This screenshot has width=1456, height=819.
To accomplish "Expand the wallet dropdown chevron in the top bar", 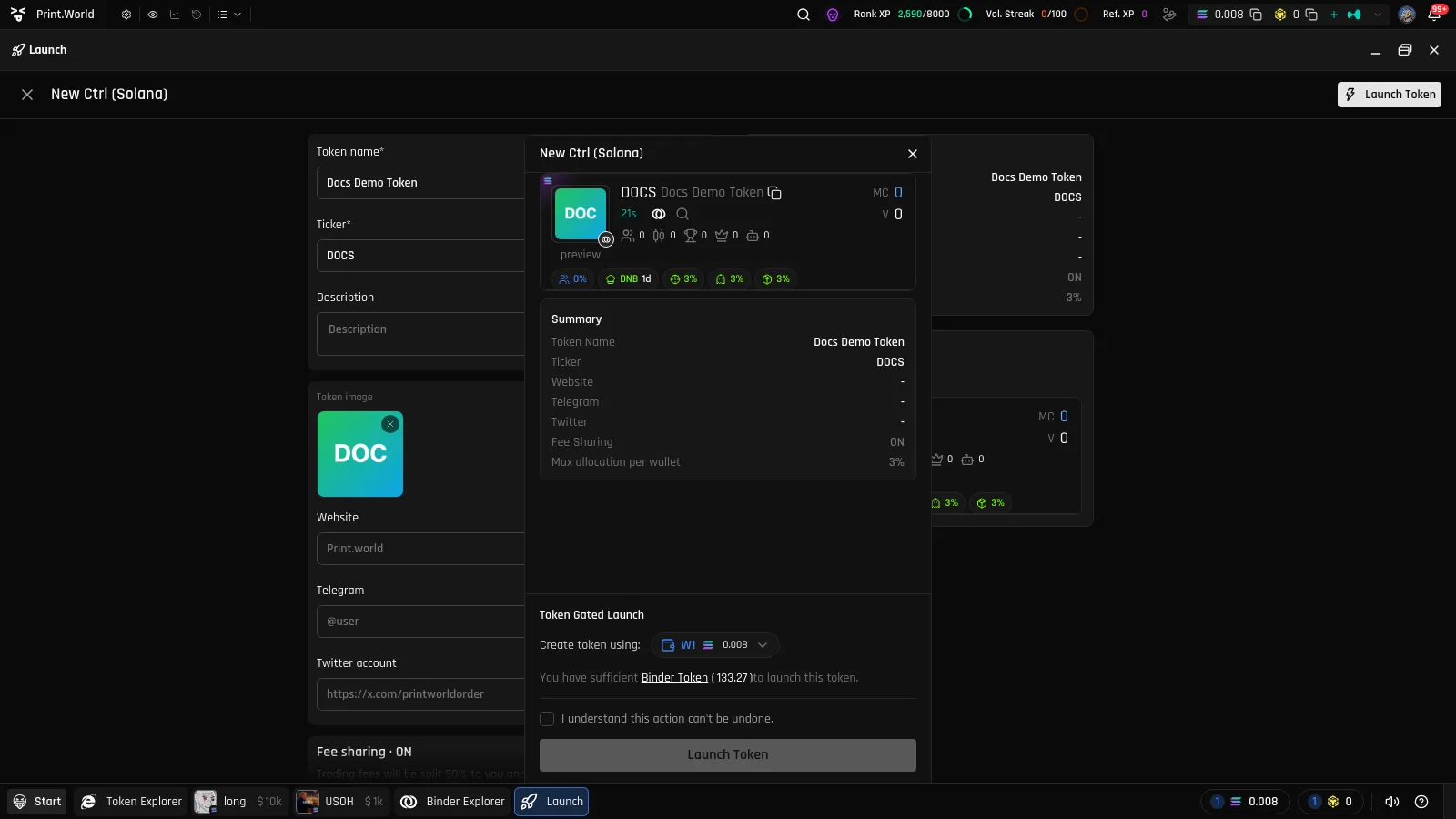I will pyautogui.click(x=1378, y=15).
